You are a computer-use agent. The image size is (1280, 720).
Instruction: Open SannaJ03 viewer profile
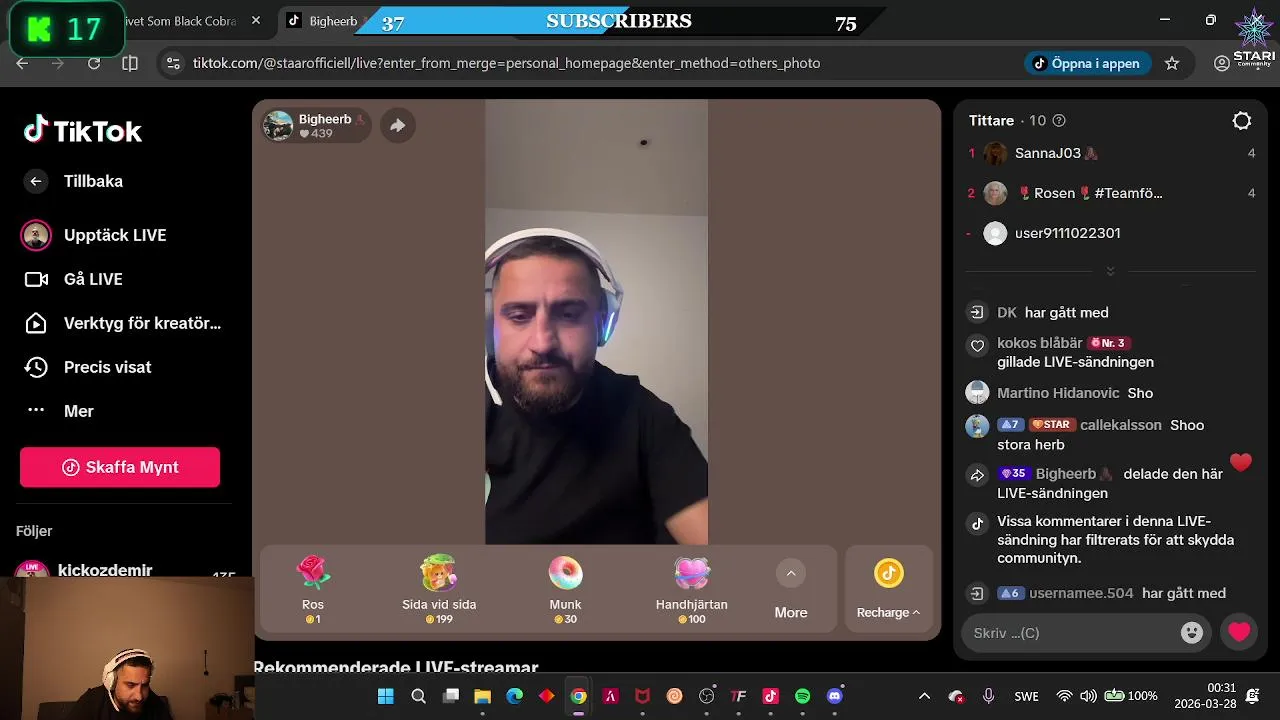point(1048,153)
